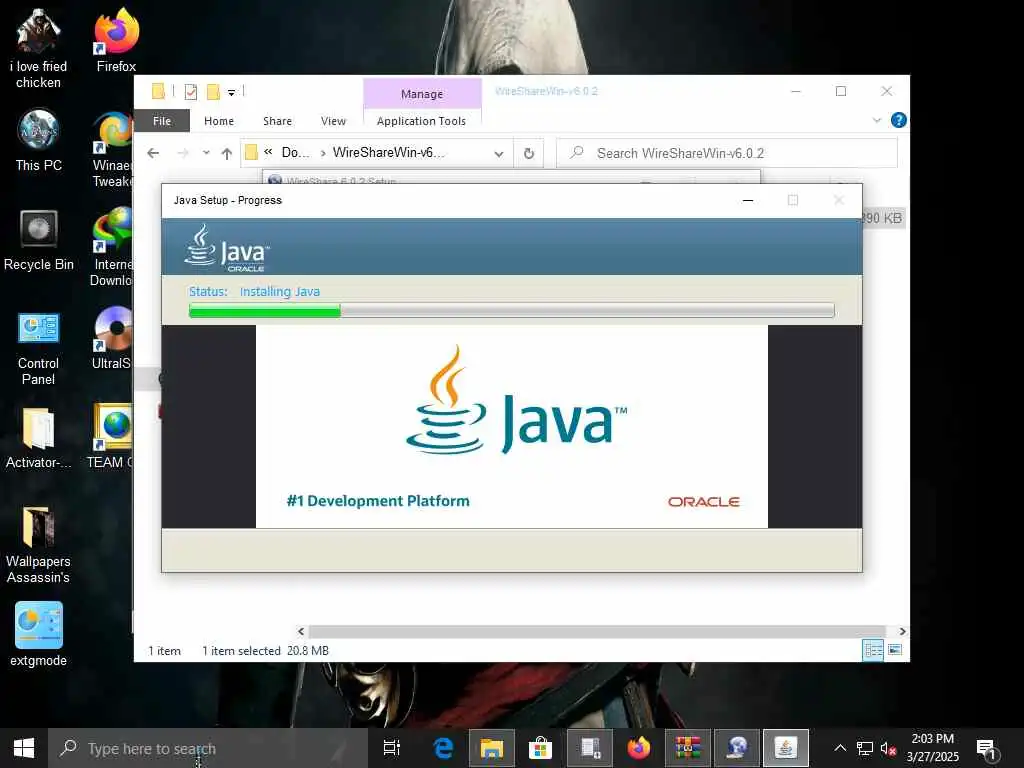
Task: Click the 'Type here to search' taskbar box
Action: click(x=208, y=748)
